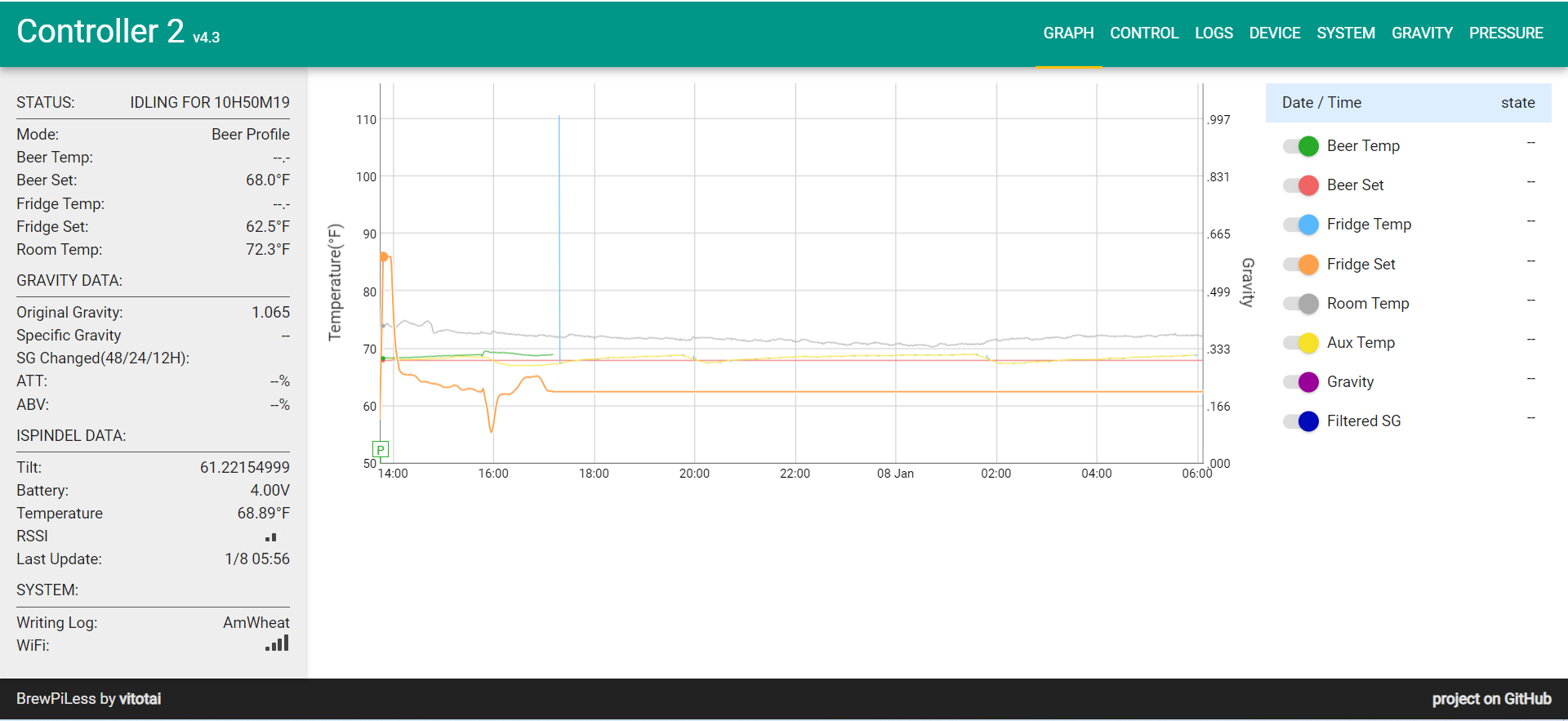
Task: Click the Date / Time legend header
Action: 1321,103
